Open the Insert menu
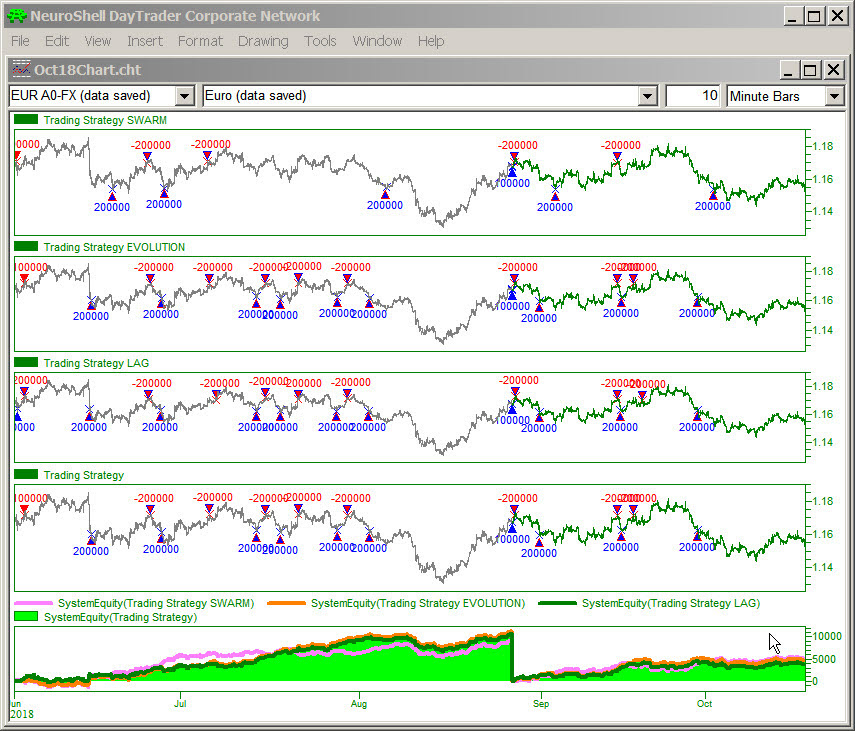The image size is (855, 731). click(145, 41)
